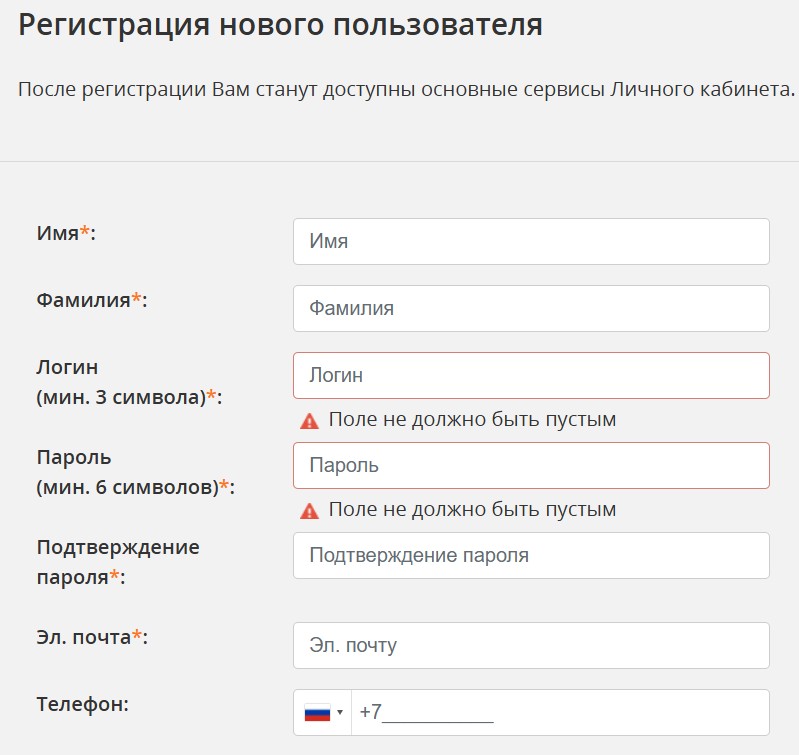Click the error message below Пароль
The width and height of the screenshot is (799, 755).
472,509
